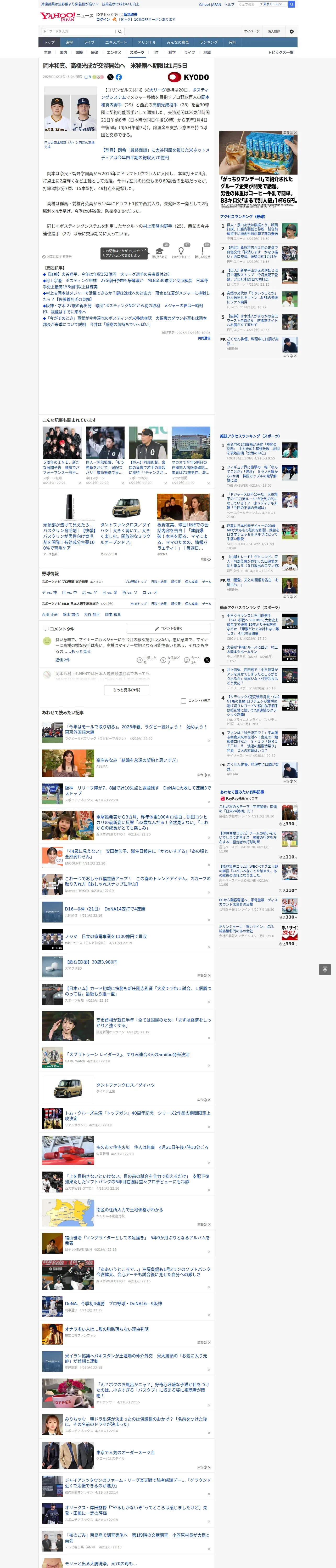Share article on Facebook under the headline

tap(119, 77)
